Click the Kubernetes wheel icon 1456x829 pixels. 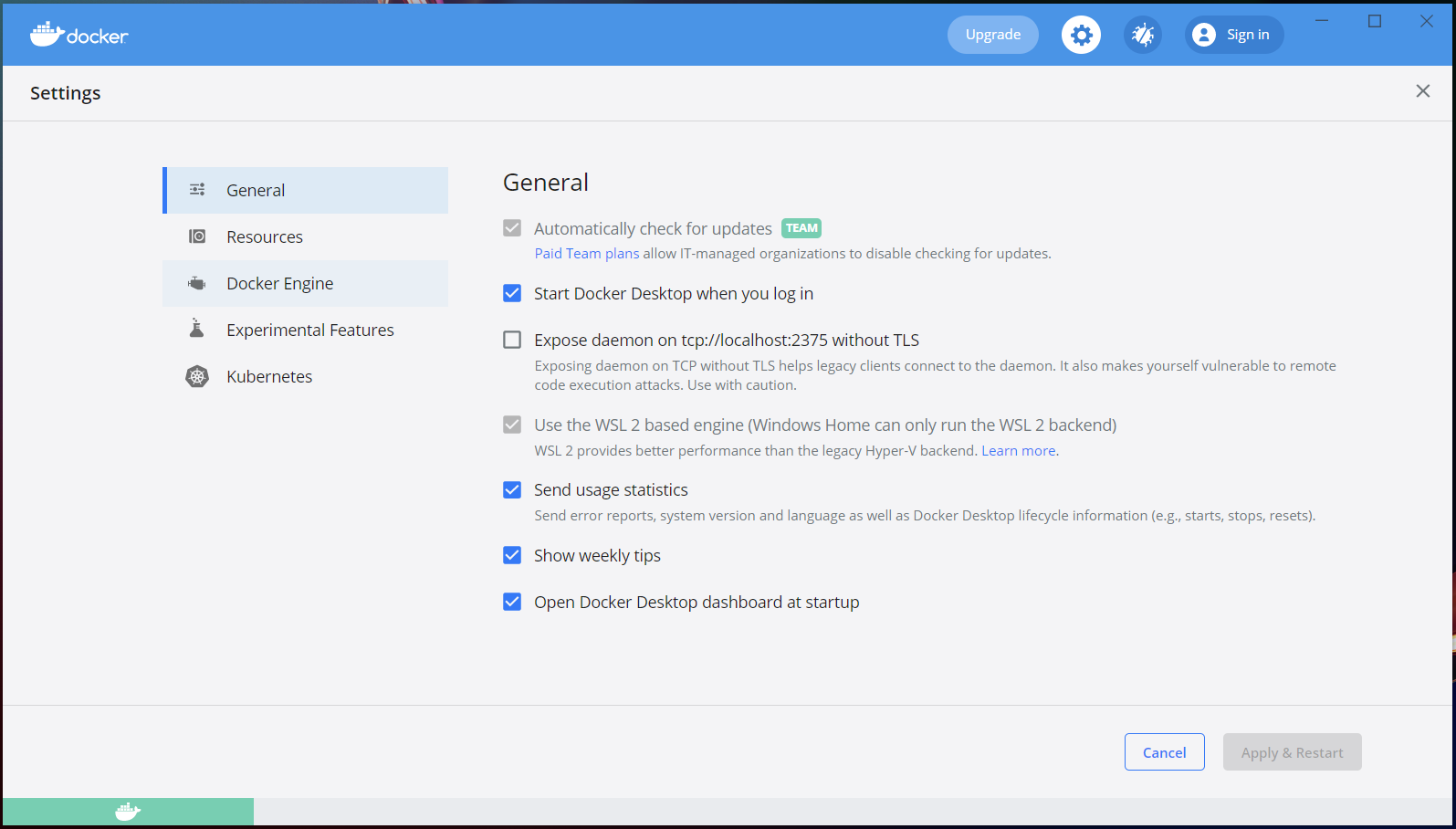[x=197, y=376]
